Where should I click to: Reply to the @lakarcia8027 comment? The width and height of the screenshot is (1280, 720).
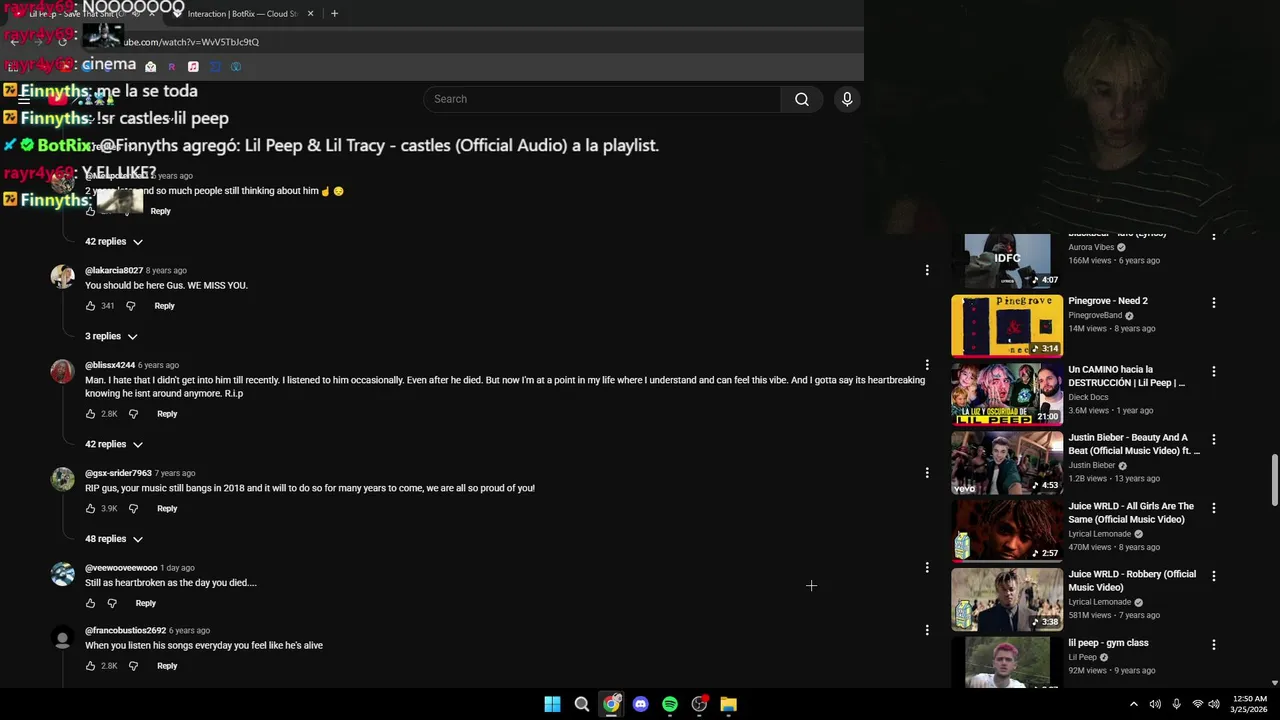(x=164, y=306)
